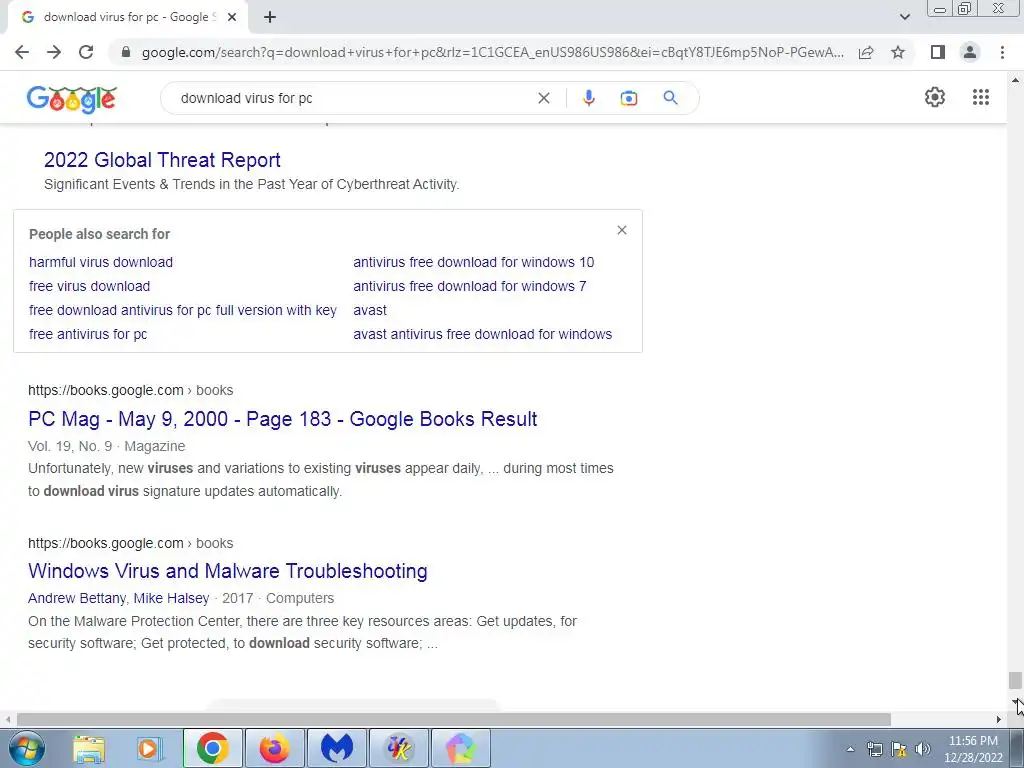View site information via the lock icon
Screen dimensions: 1024x768
[x=126, y=52]
